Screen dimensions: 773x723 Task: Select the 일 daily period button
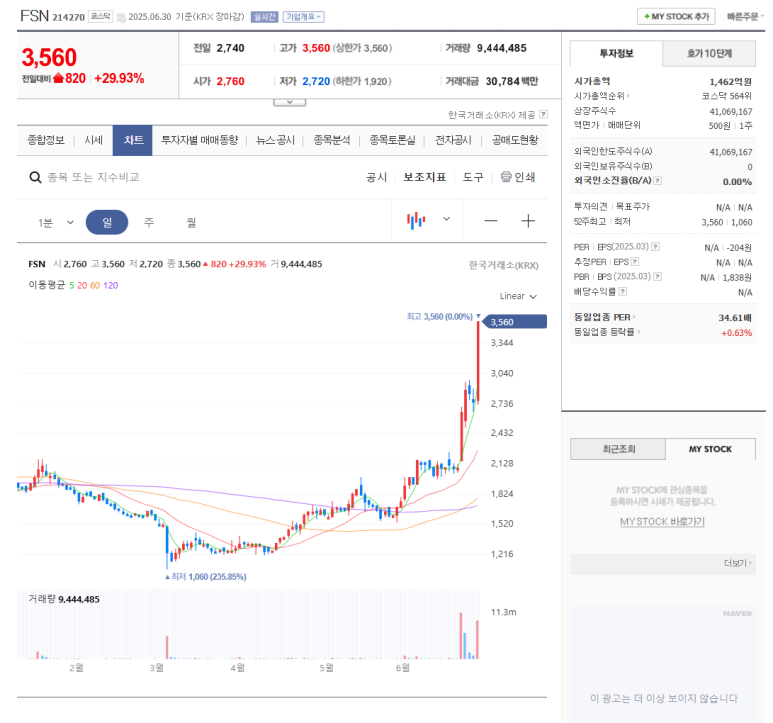[x=107, y=222]
